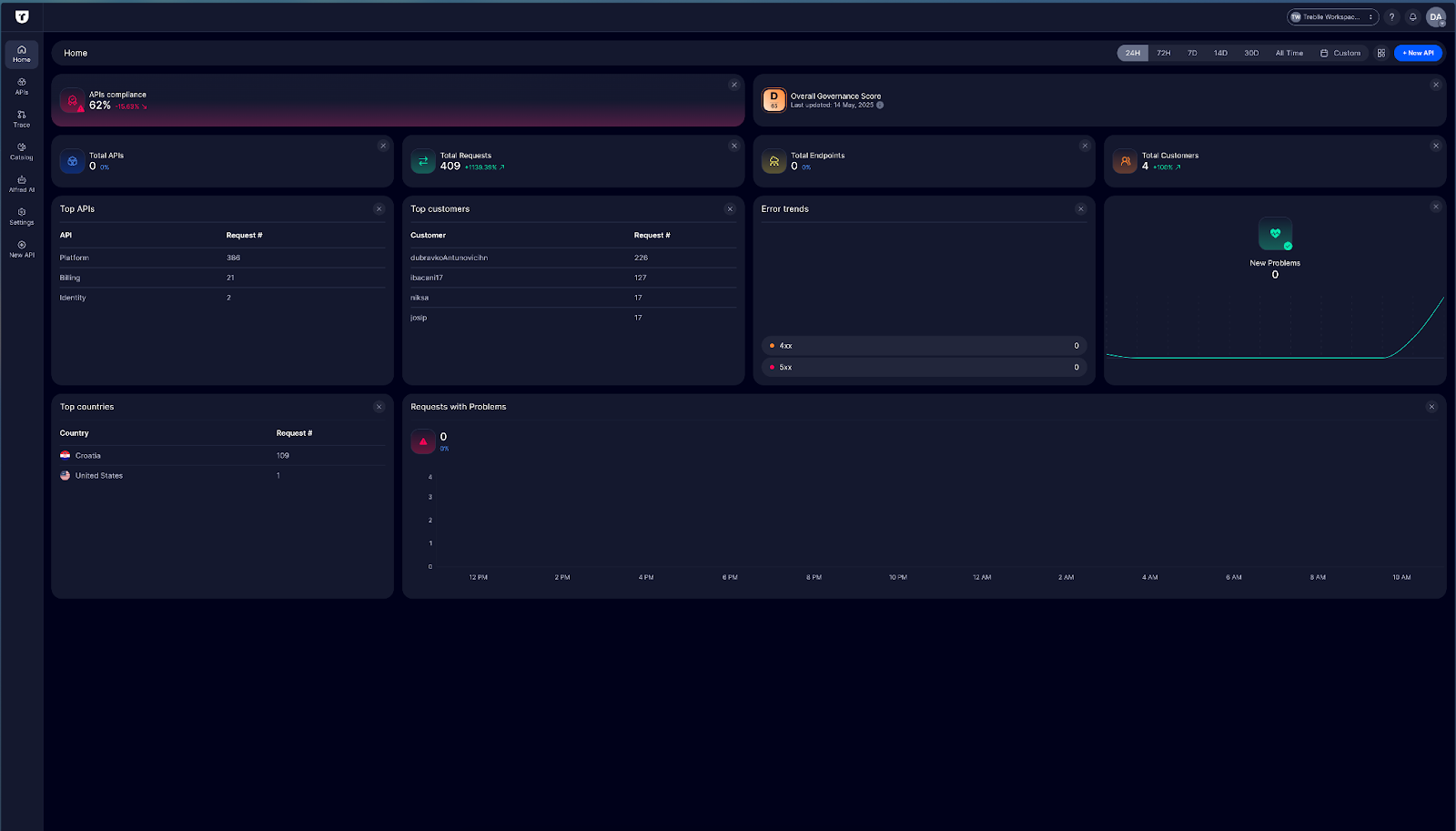Open Settings from the left sidebar
This screenshot has width=1456, height=831.
point(22,217)
